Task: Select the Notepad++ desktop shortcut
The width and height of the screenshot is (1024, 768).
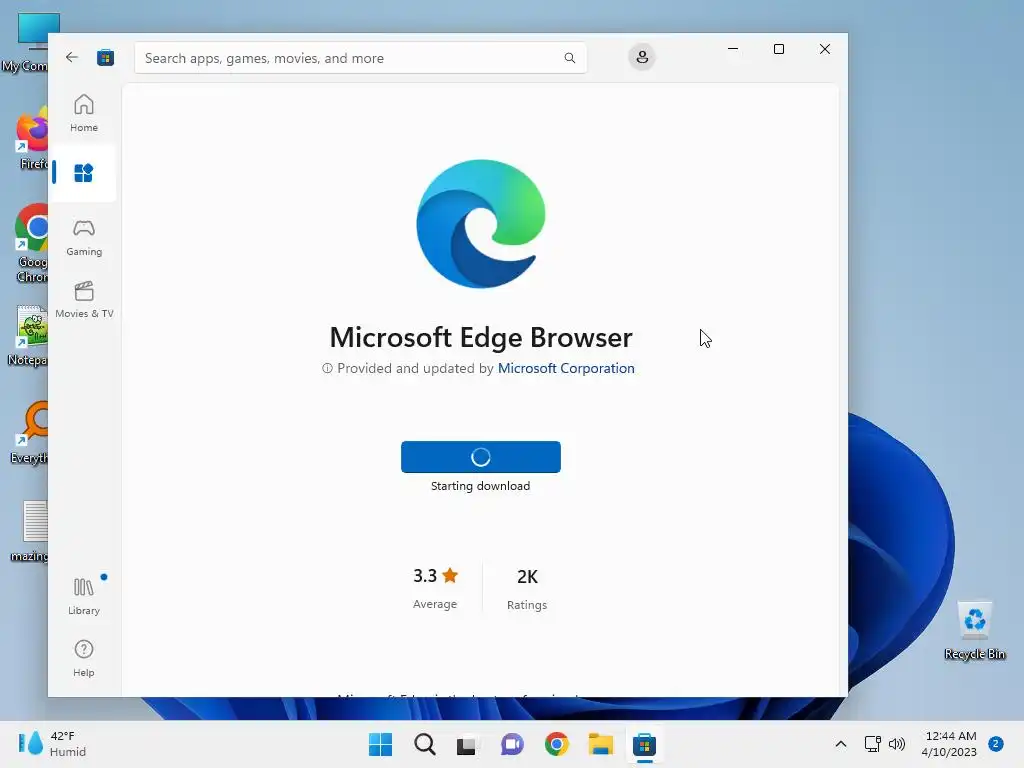Action: (x=27, y=336)
